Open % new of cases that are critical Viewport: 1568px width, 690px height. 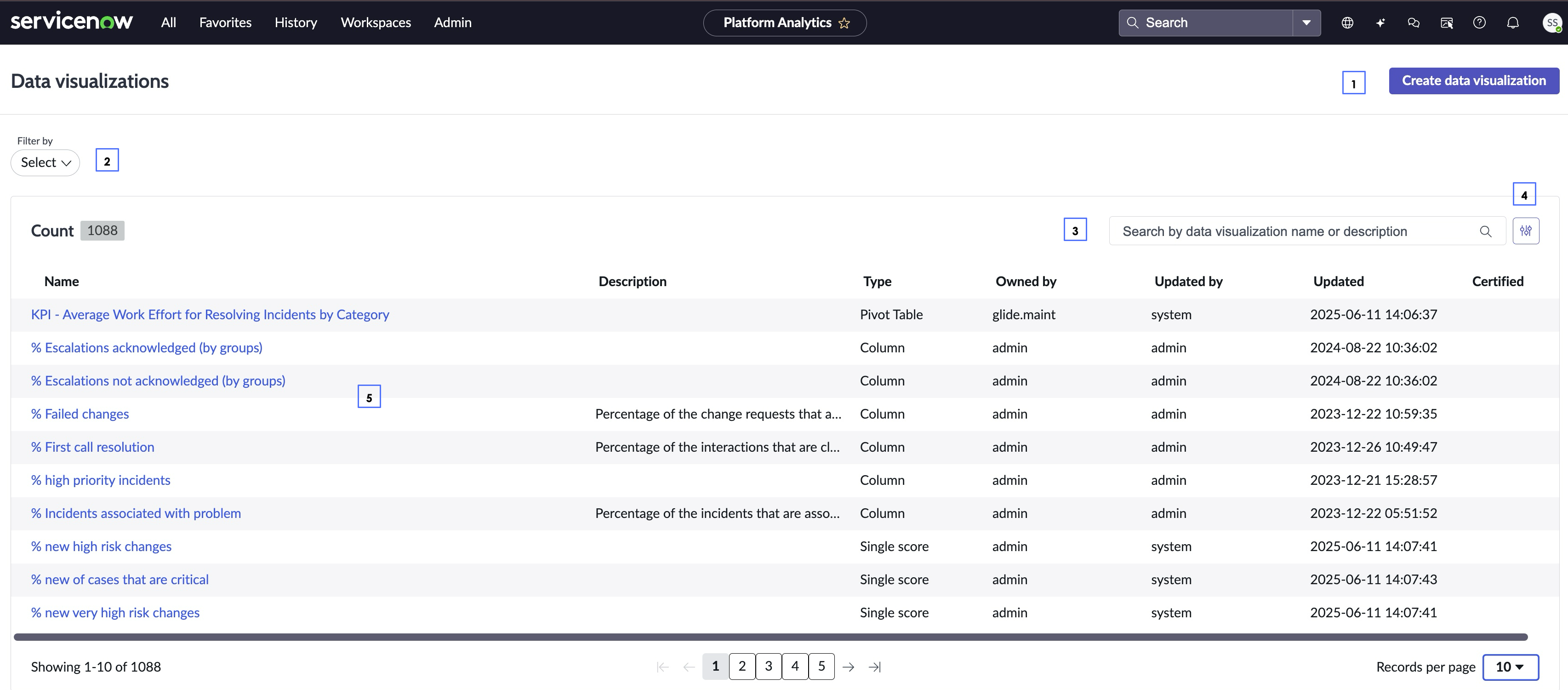click(x=120, y=580)
